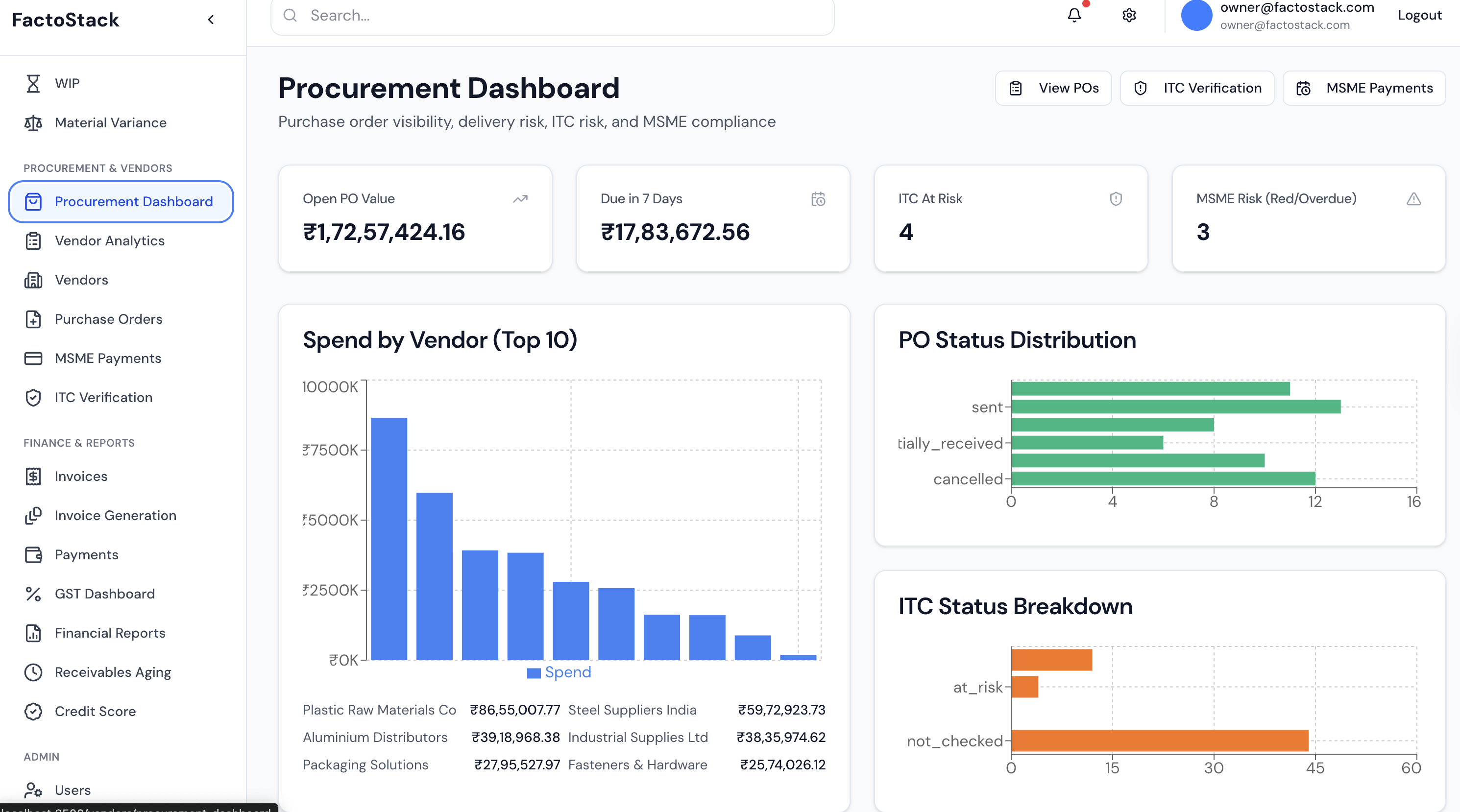Click inside the Search field
This screenshot has width=1460, height=812.
[552, 15]
